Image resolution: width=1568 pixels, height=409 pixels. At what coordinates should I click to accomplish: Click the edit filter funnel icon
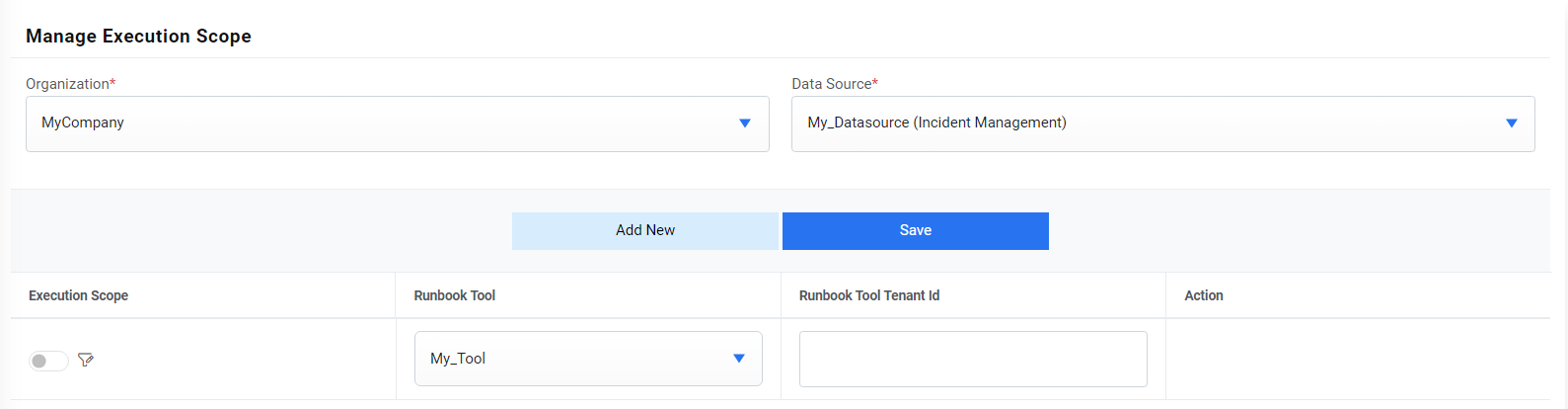click(86, 360)
